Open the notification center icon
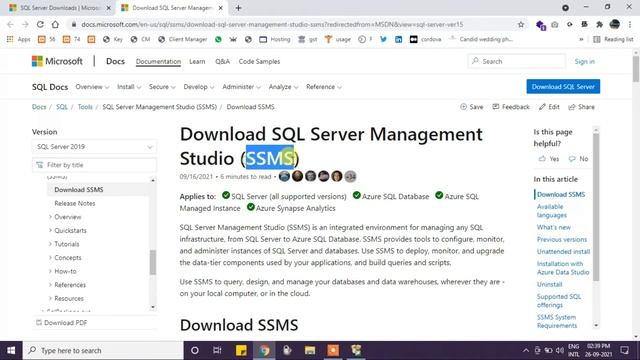The width and height of the screenshot is (640, 360). (x=624, y=350)
